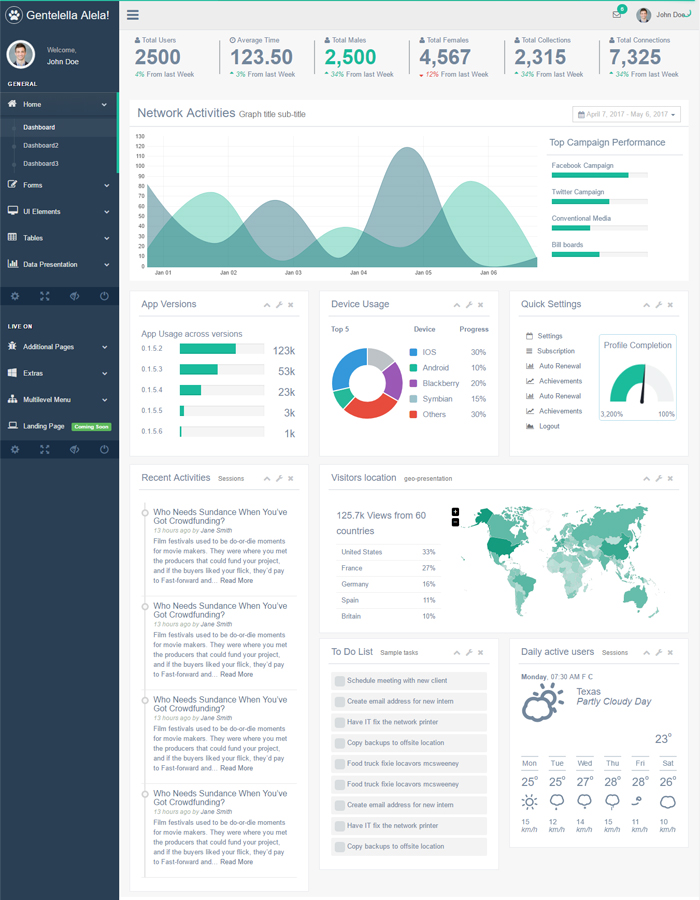700x900 pixels.
Task: Check 'Schedule meeting with new client' task
Action: click(x=340, y=681)
